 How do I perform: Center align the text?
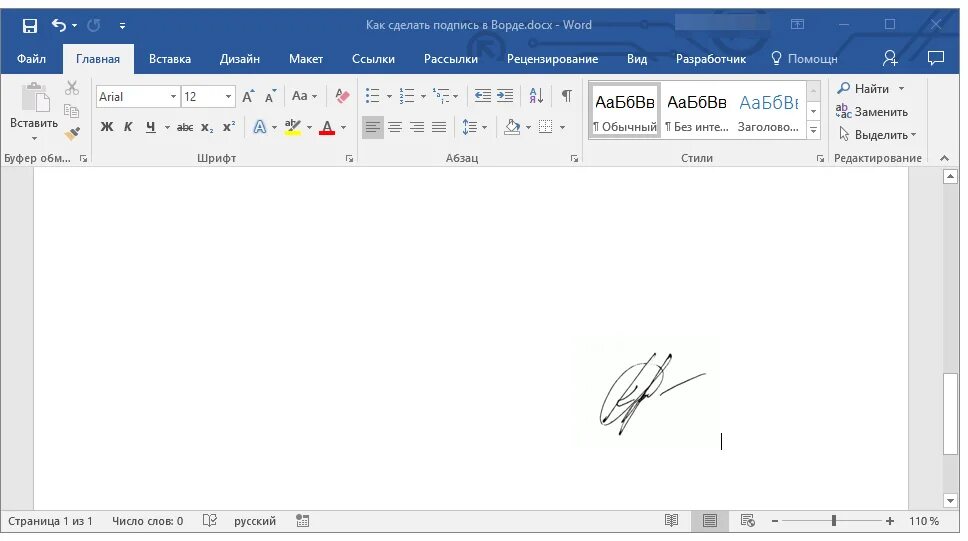click(x=395, y=127)
